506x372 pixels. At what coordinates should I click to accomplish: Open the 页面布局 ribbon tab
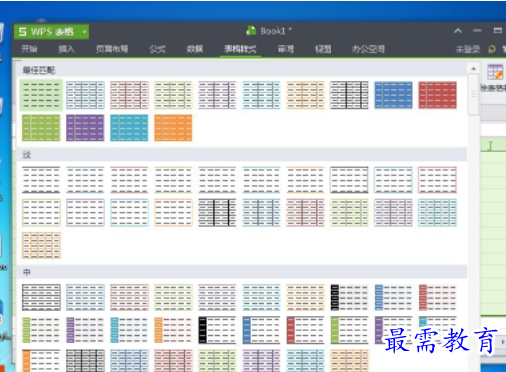(112, 49)
